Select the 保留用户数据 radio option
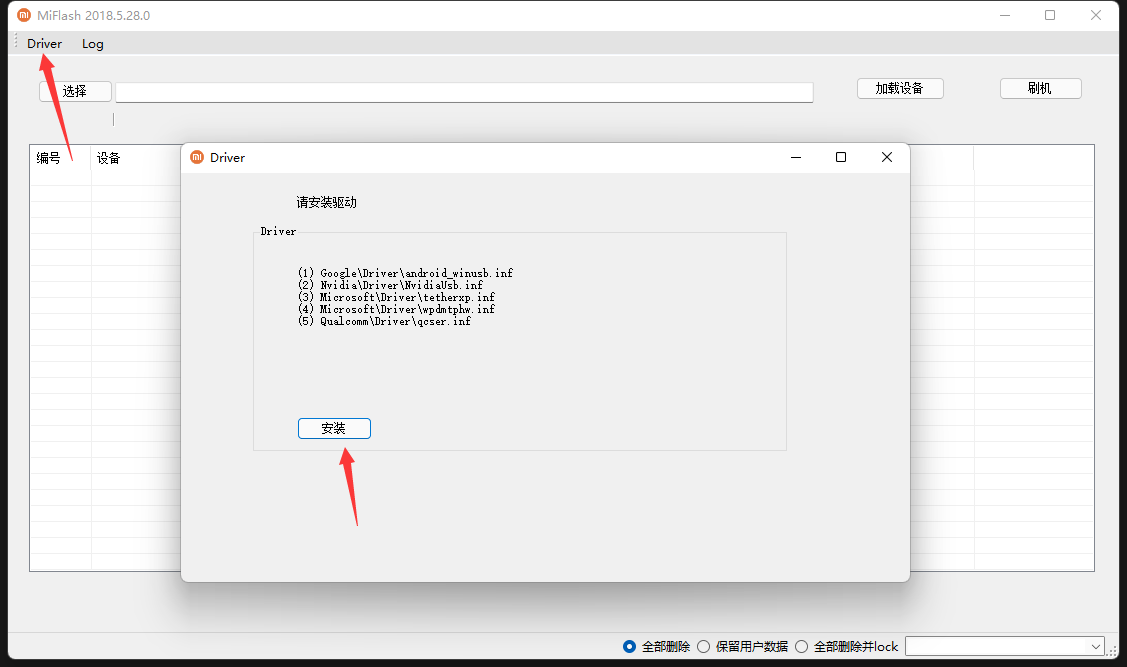The image size is (1127, 667). tap(703, 646)
